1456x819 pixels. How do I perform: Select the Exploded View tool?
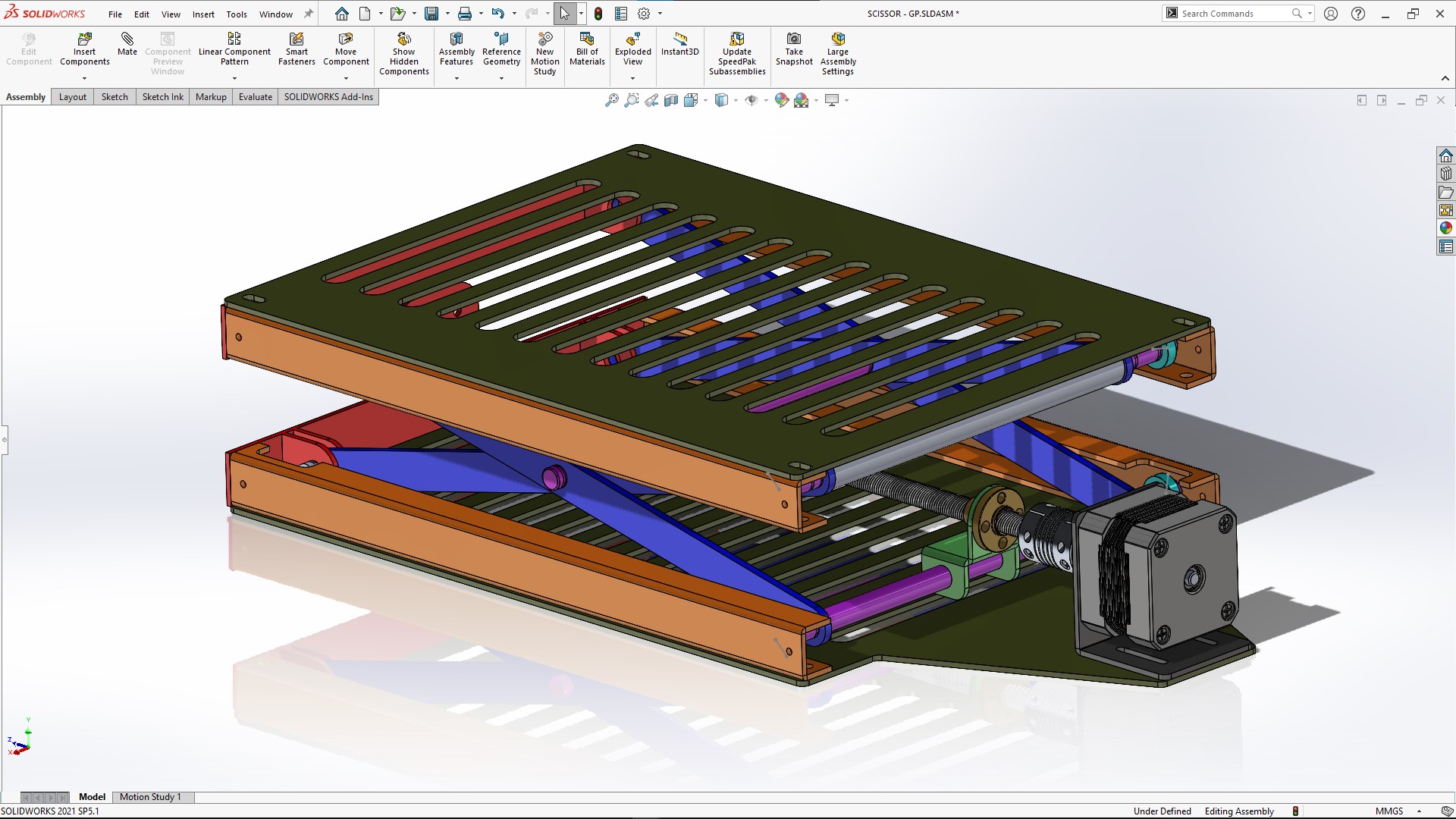point(632,49)
